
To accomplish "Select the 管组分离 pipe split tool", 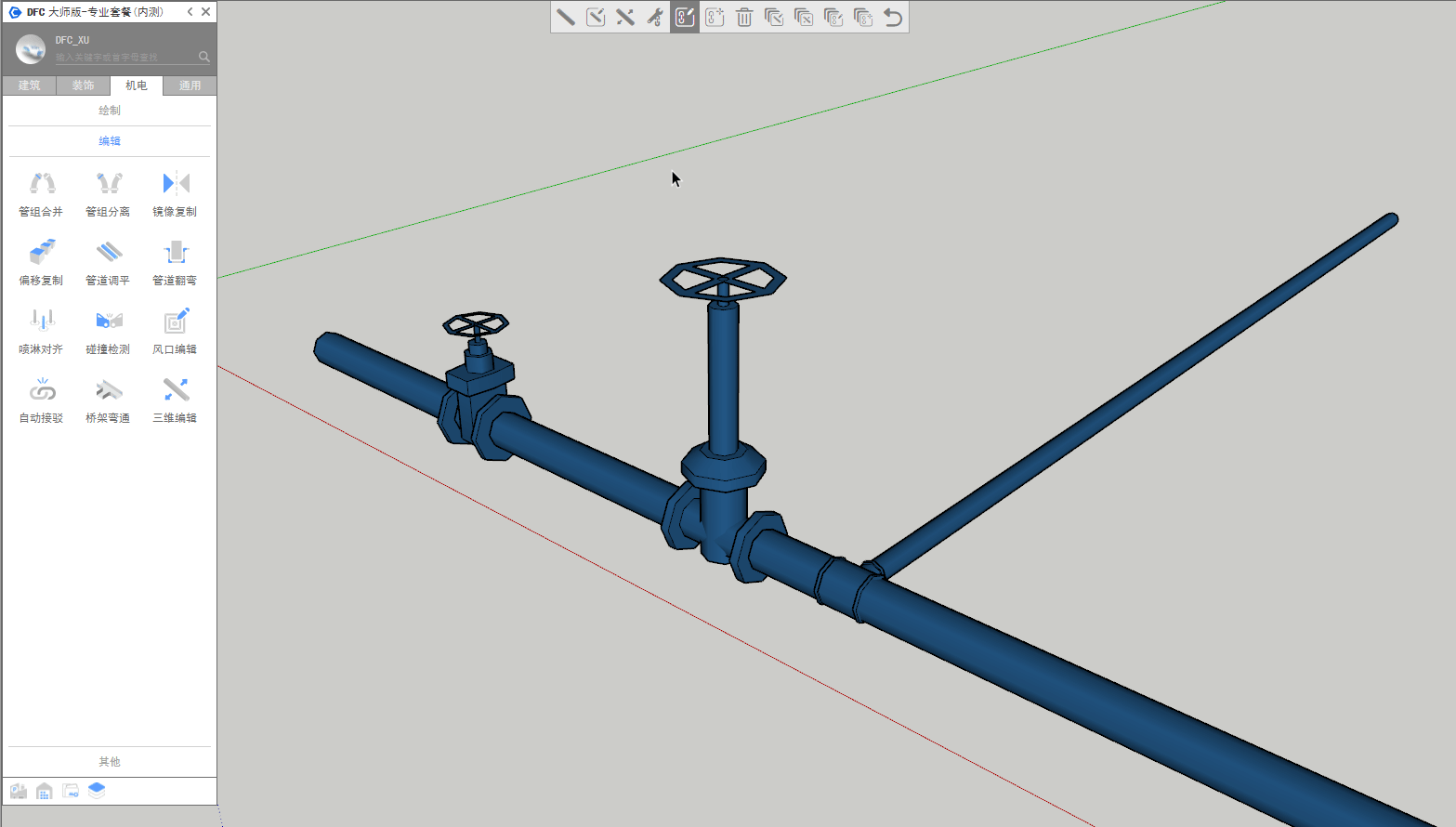I will 108,193.
